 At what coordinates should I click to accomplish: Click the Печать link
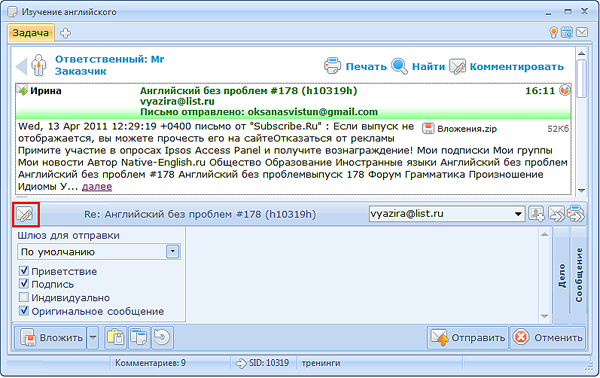[366, 67]
